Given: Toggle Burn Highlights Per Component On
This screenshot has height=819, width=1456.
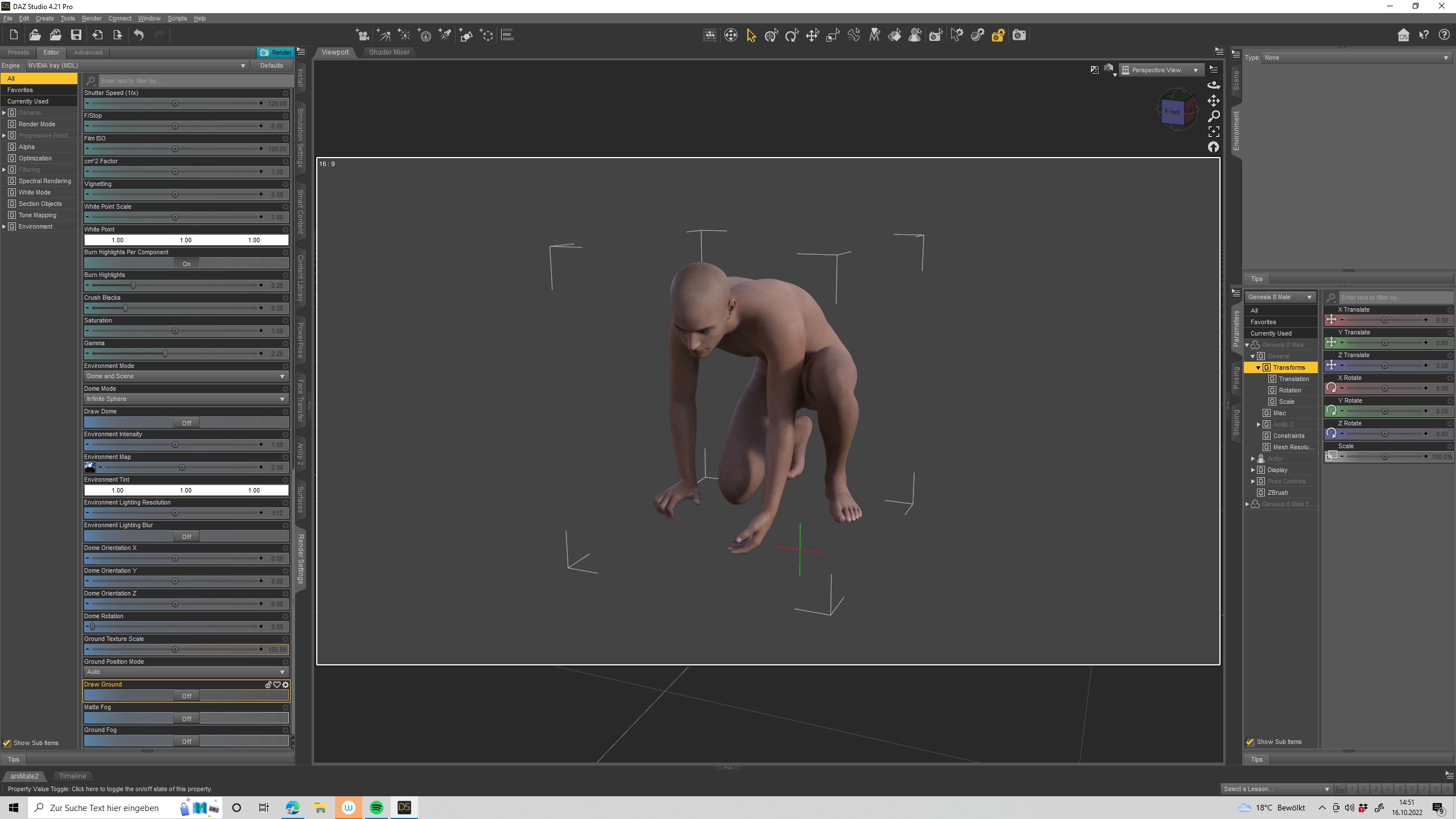Looking at the screenshot, I should click(187, 263).
